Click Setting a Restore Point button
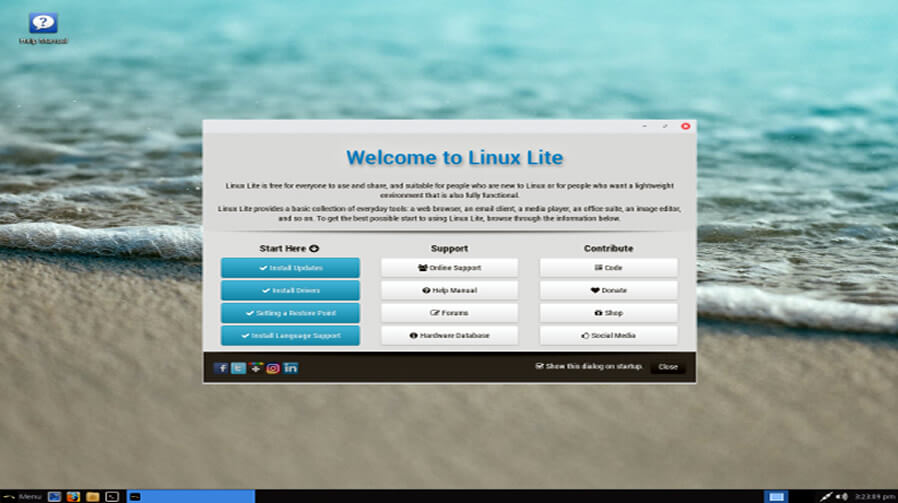 point(290,313)
